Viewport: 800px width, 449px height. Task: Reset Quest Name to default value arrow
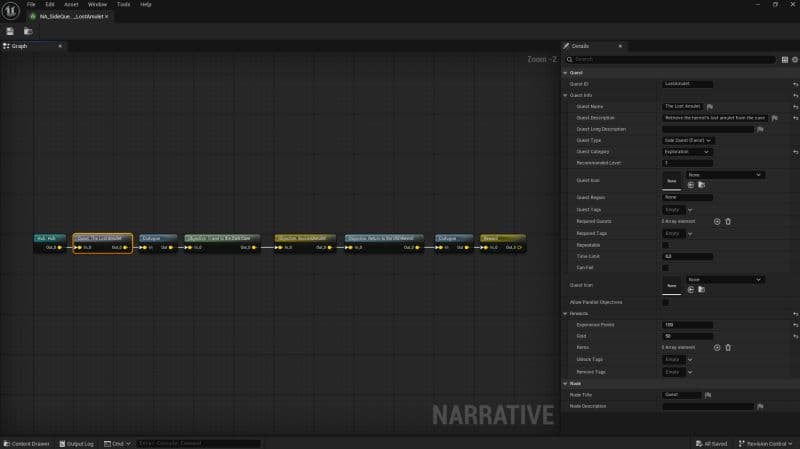click(795, 107)
